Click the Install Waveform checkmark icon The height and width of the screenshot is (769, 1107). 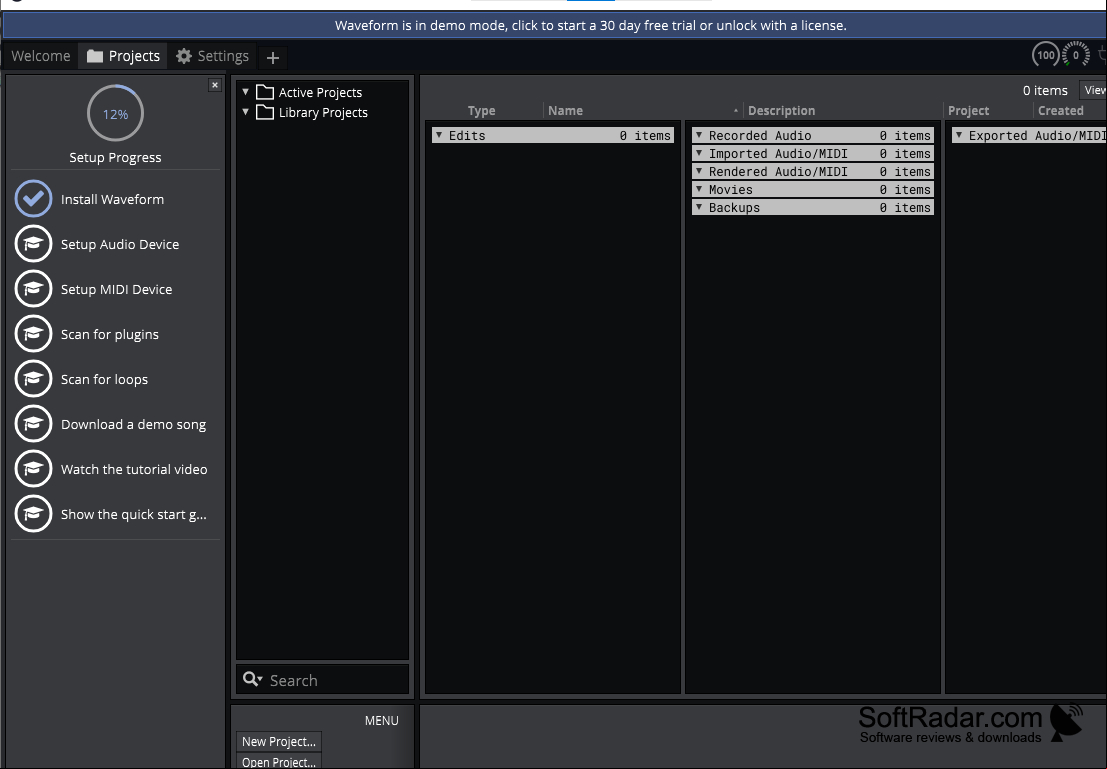33,198
